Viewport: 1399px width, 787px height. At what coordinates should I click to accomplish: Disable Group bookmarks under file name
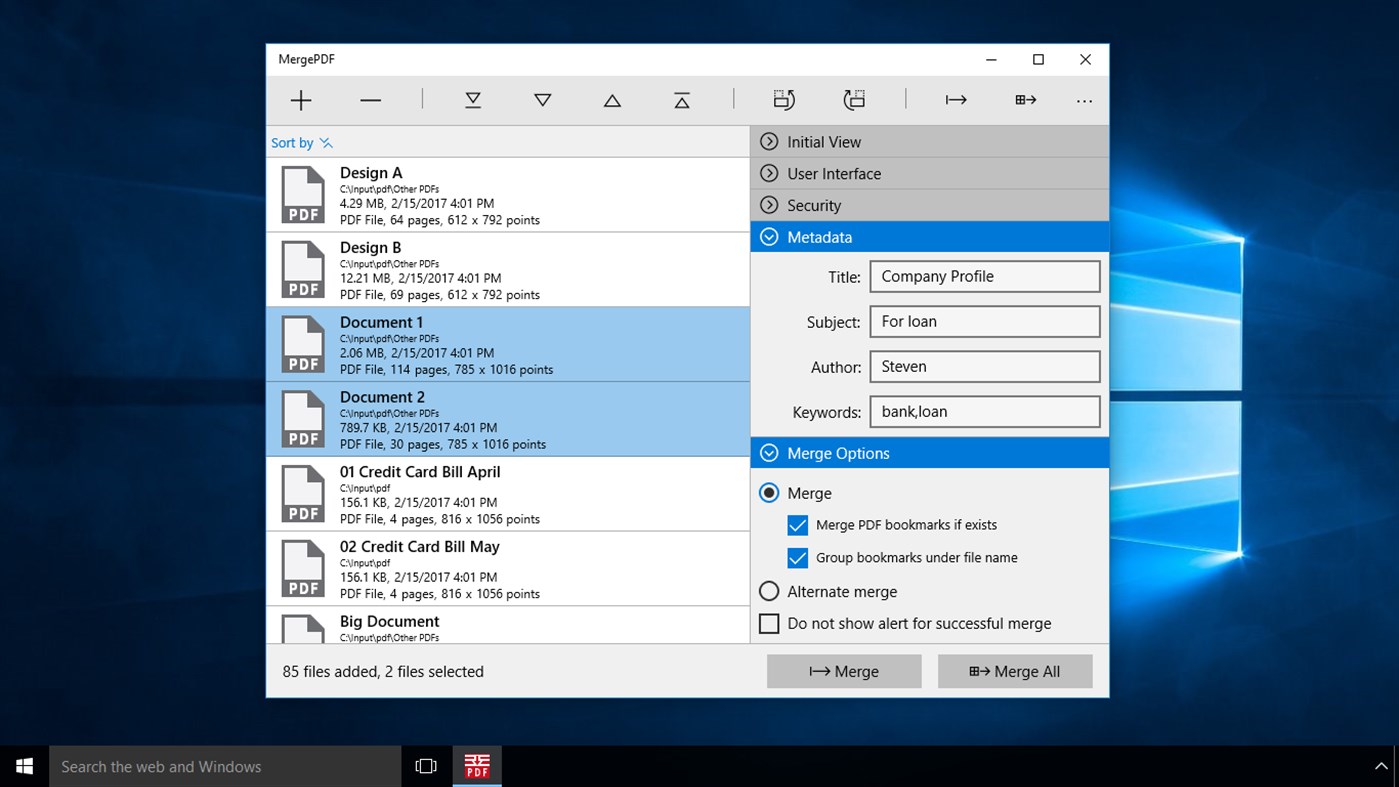(797, 557)
